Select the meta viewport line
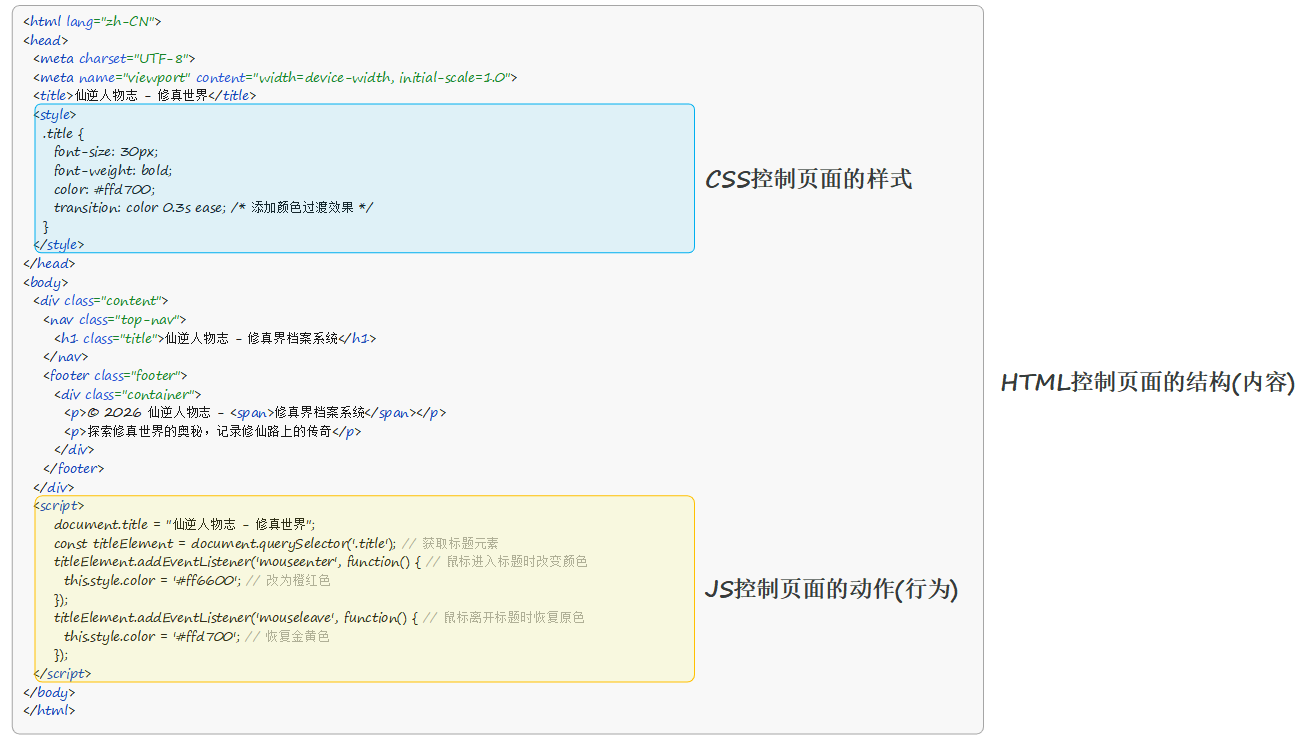1306x736 pixels. coord(275,77)
